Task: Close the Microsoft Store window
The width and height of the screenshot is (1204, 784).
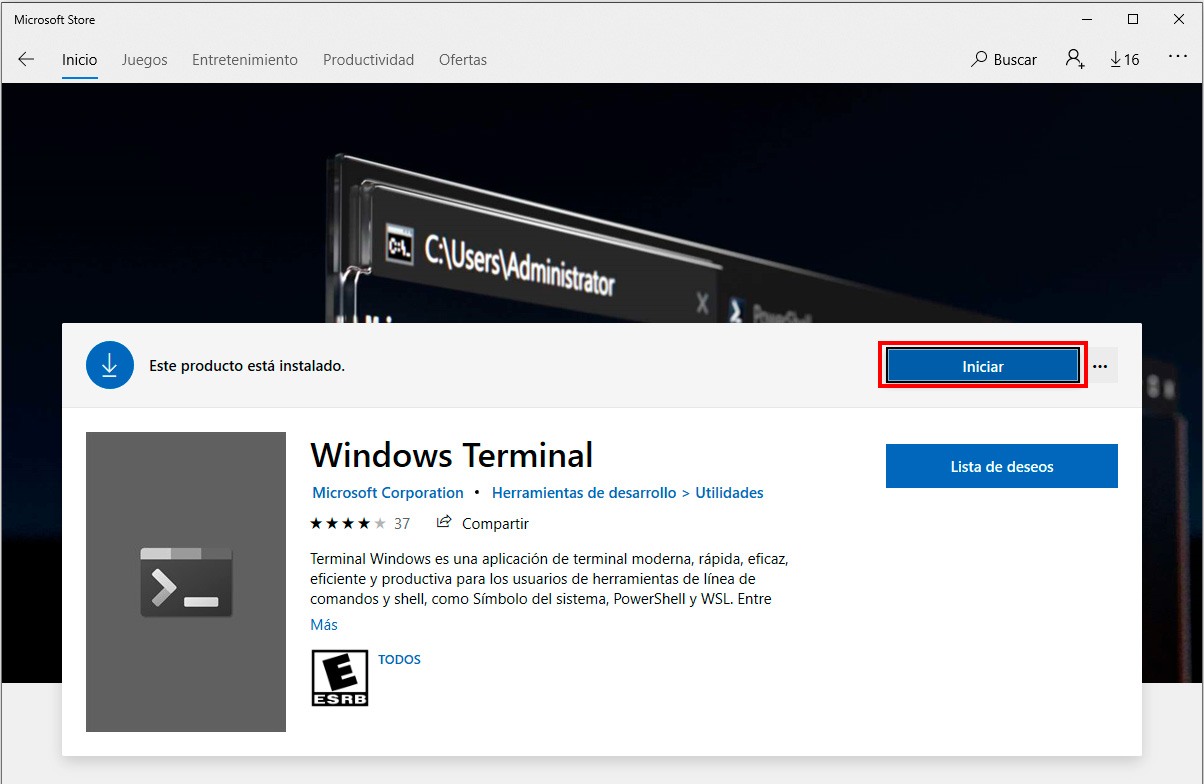Action: tap(1179, 19)
